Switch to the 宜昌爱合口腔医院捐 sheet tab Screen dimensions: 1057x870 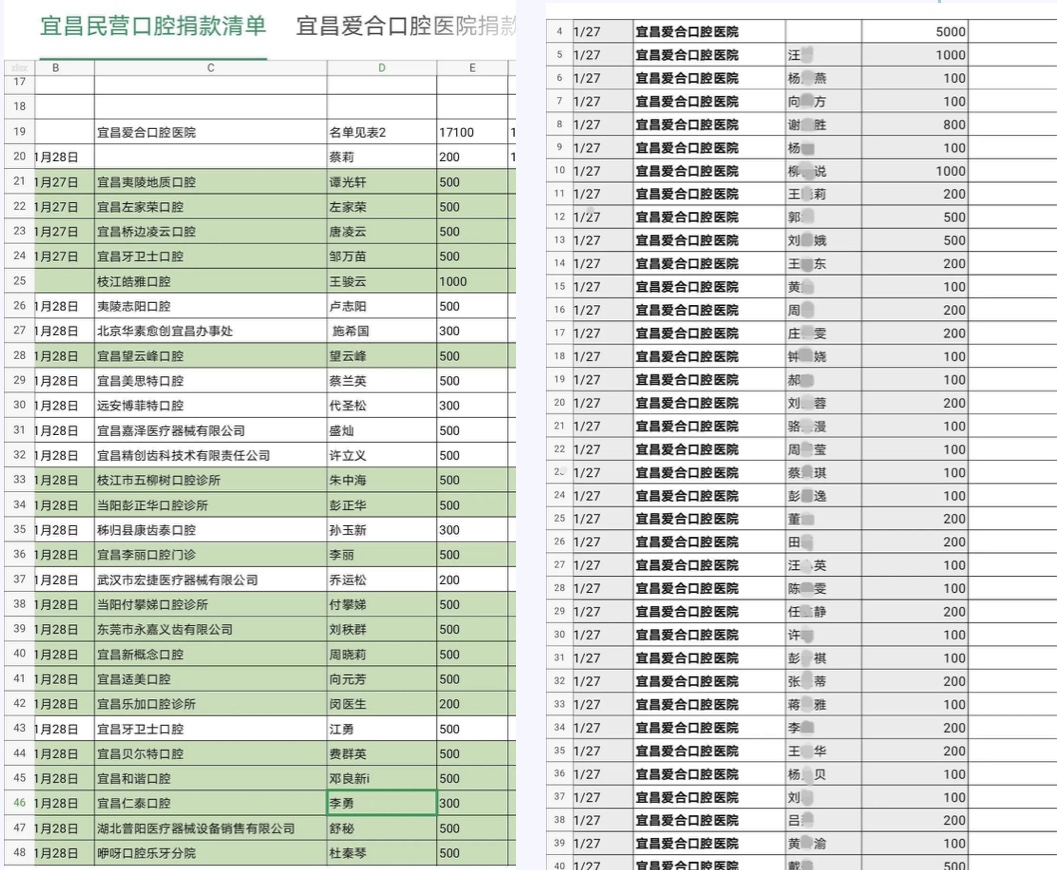(x=406, y=26)
